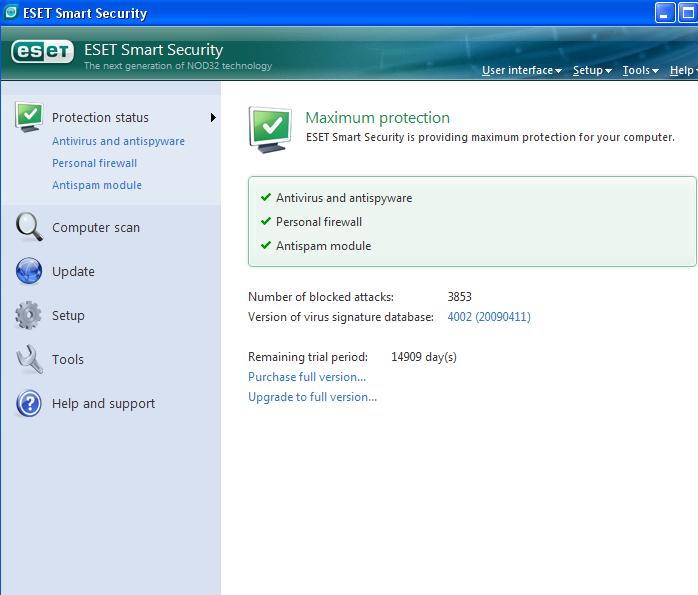Click Purchase full version link
The image size is (698, 595).
(307, 377)
